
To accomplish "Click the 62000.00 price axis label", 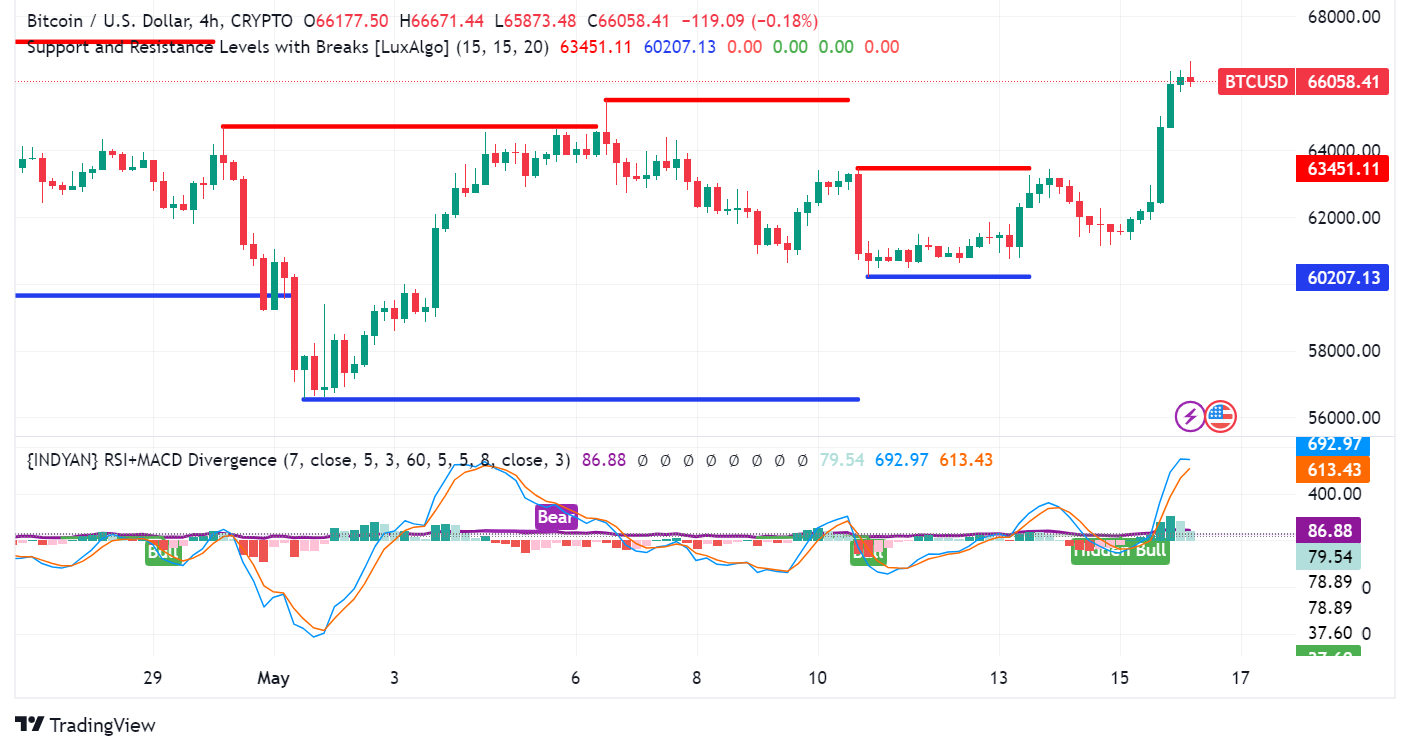I will [x=1344, y=218].
